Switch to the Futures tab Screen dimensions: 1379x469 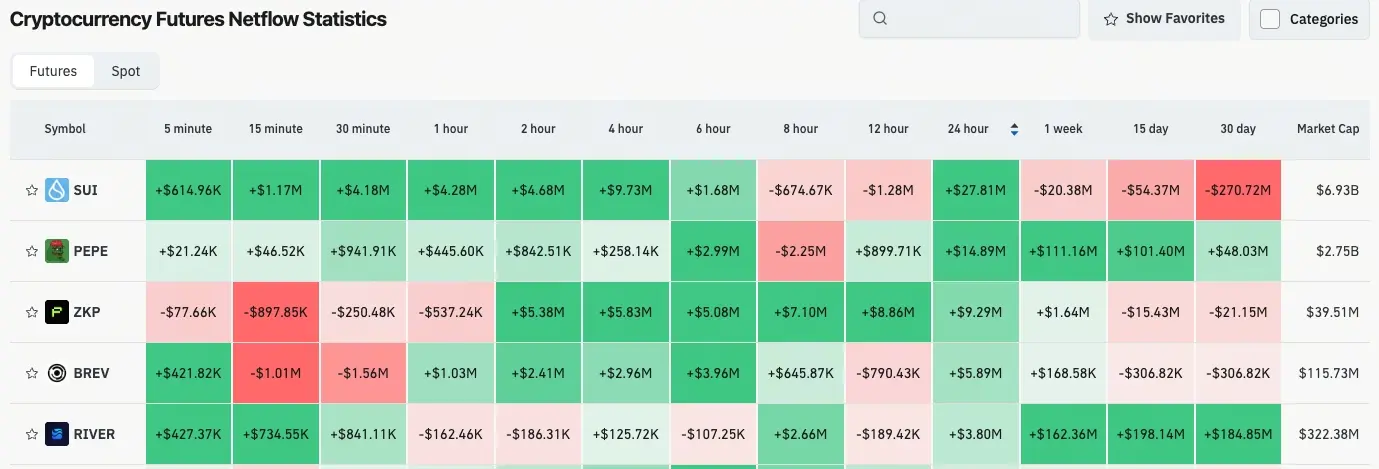[53, 71]
